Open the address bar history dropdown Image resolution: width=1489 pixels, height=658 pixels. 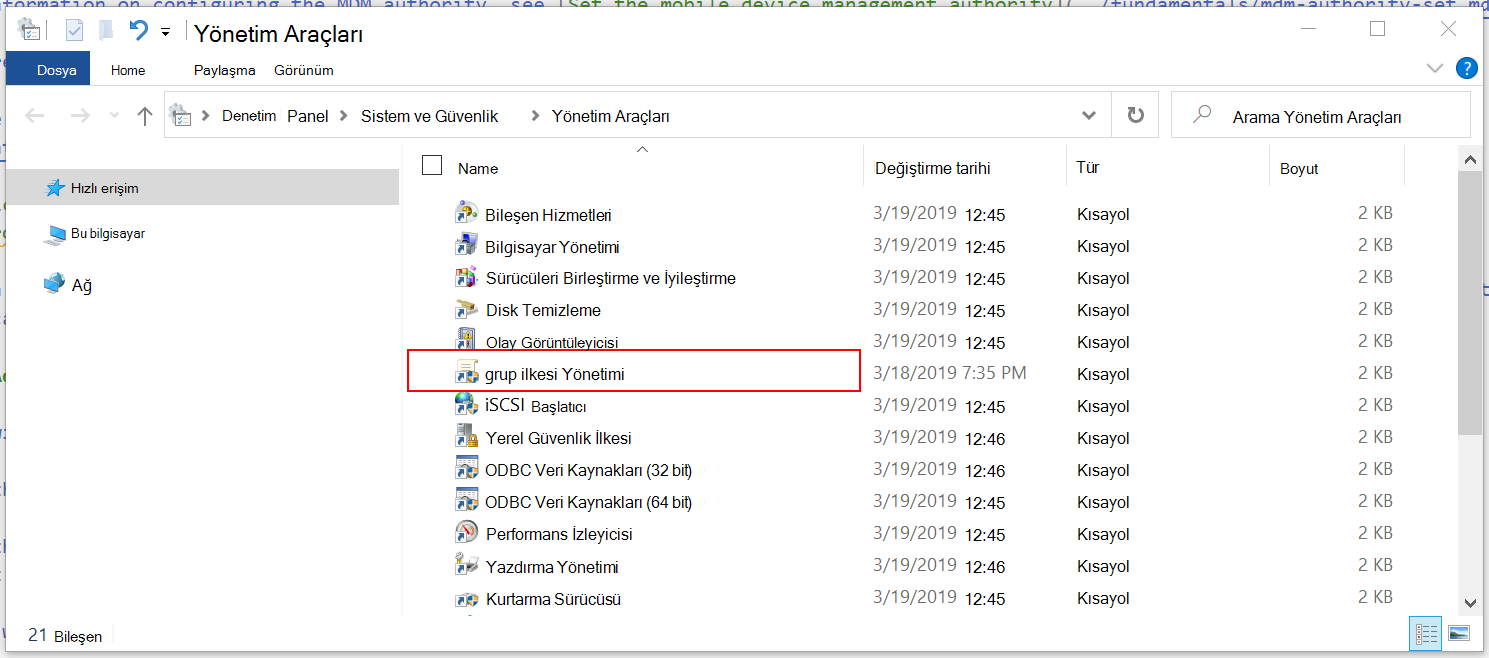click(x=1089, y=116)
